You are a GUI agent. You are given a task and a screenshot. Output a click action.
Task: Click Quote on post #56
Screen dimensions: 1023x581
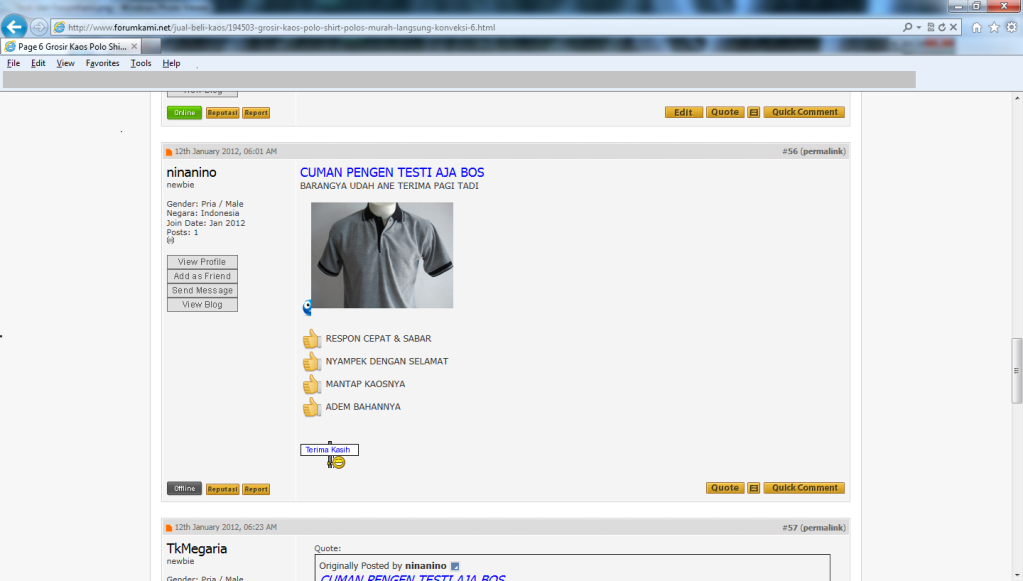pyautogui.click(x=725, y=488)
